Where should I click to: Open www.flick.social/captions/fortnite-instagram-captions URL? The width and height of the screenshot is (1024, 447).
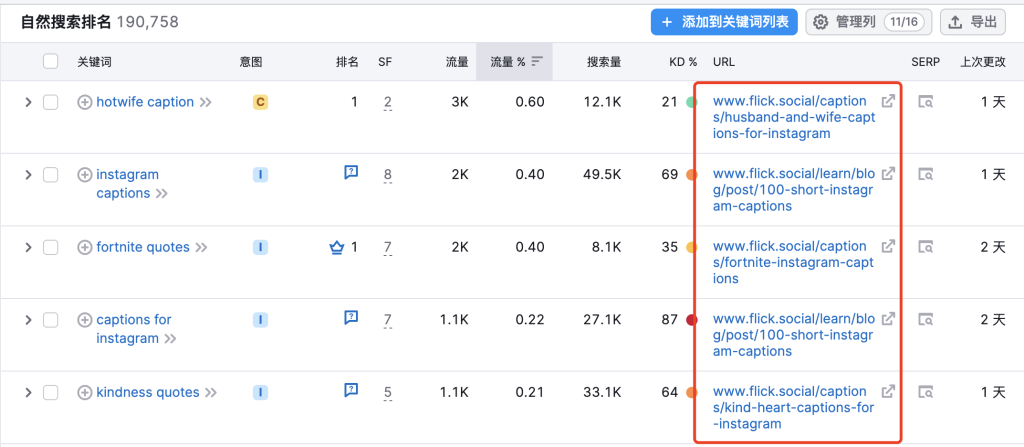click(x=793, y=262)
